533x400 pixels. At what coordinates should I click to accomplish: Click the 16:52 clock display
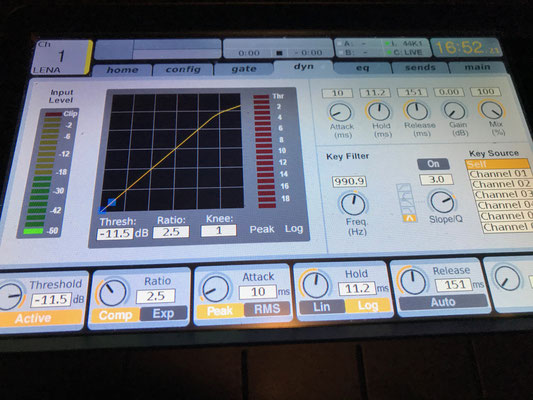(x=467, y=47)
